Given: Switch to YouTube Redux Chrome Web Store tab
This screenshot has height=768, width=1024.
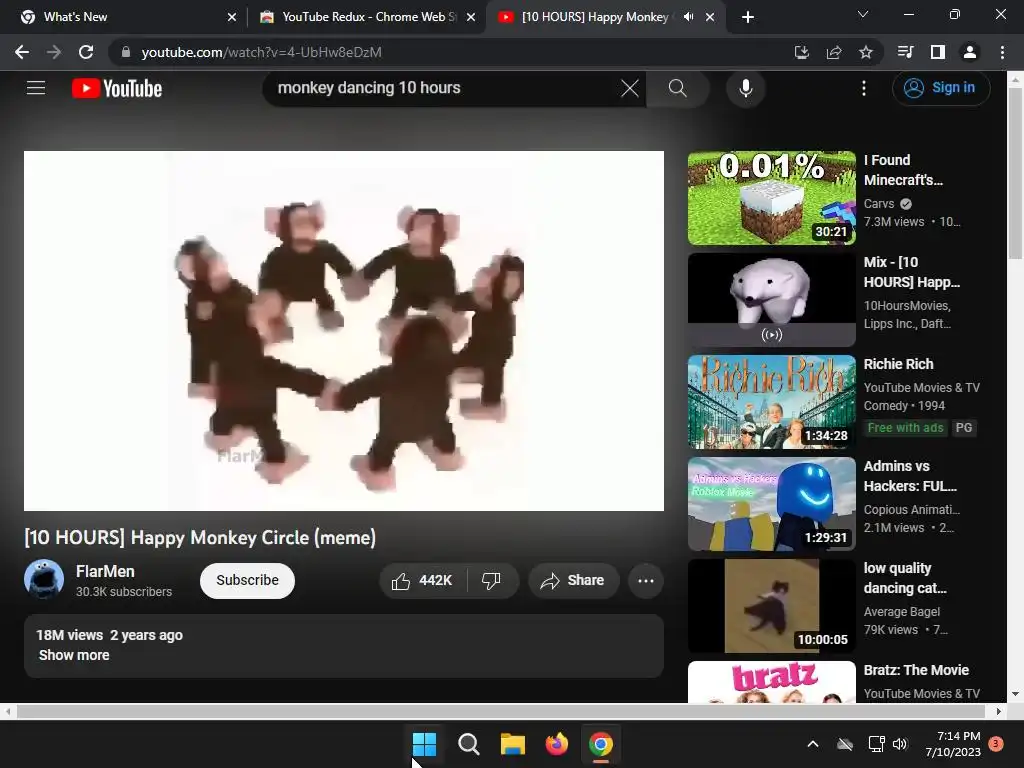Looking at the screenshot, I should (366, 17).
